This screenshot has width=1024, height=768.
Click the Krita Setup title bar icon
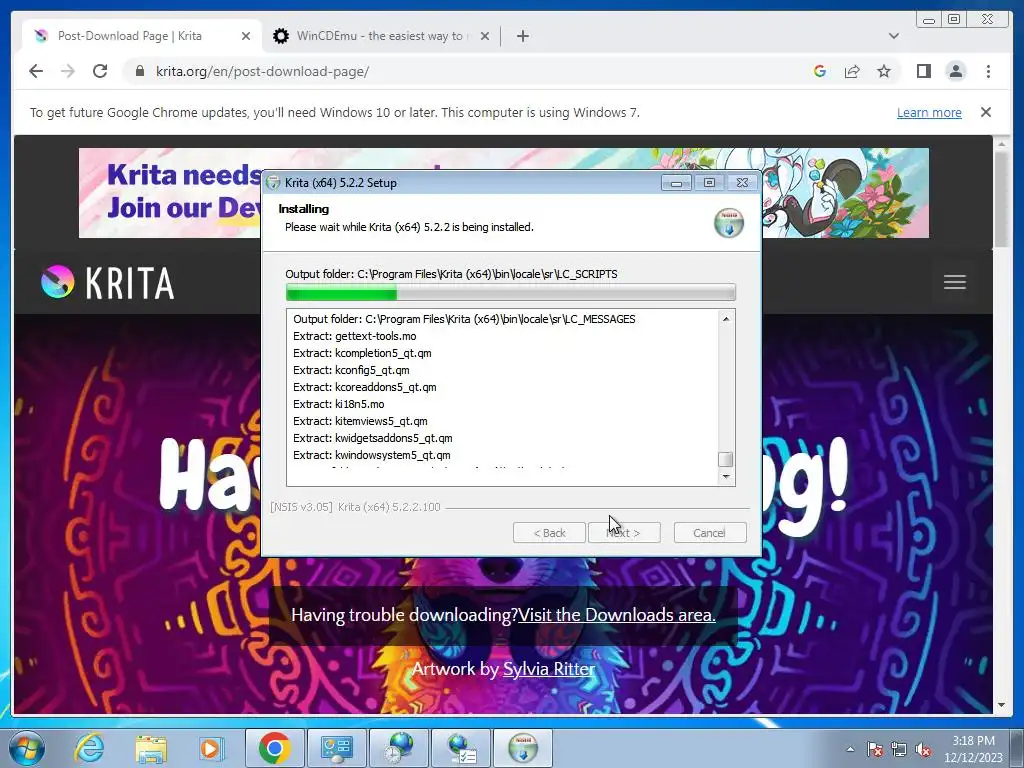274,183
